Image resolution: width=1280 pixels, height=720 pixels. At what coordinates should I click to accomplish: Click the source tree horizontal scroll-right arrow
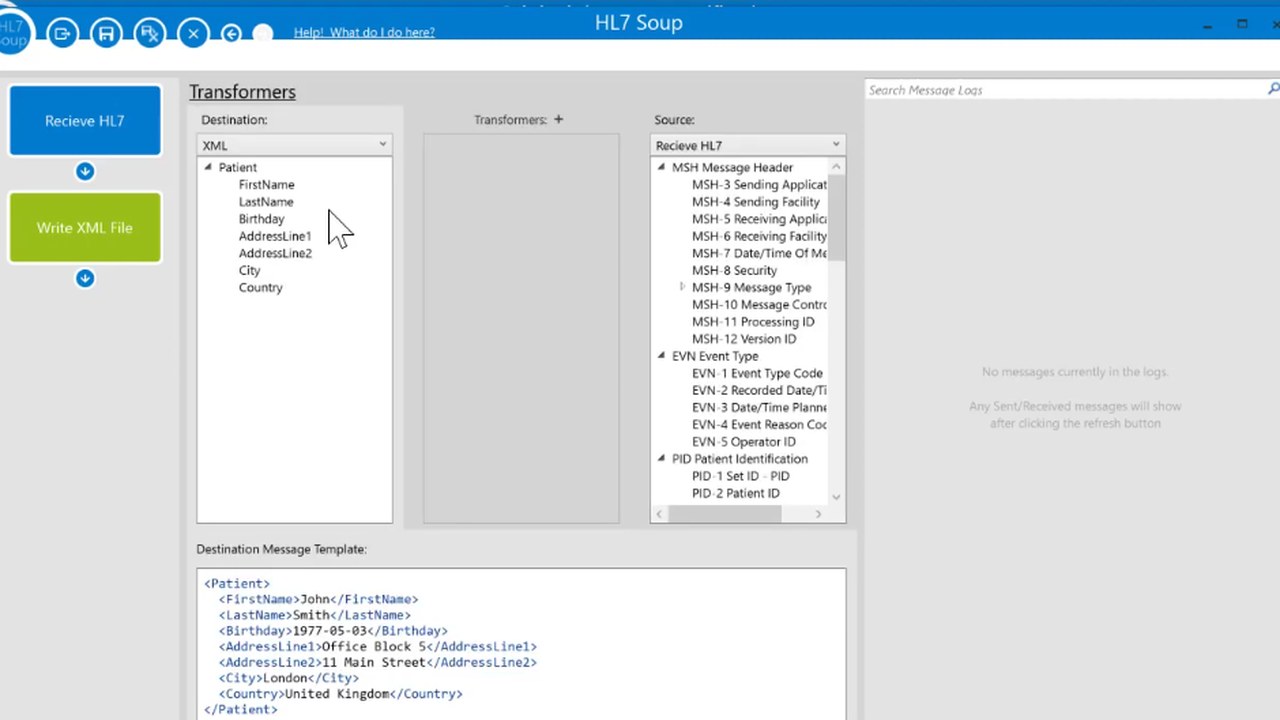(818, 514)
